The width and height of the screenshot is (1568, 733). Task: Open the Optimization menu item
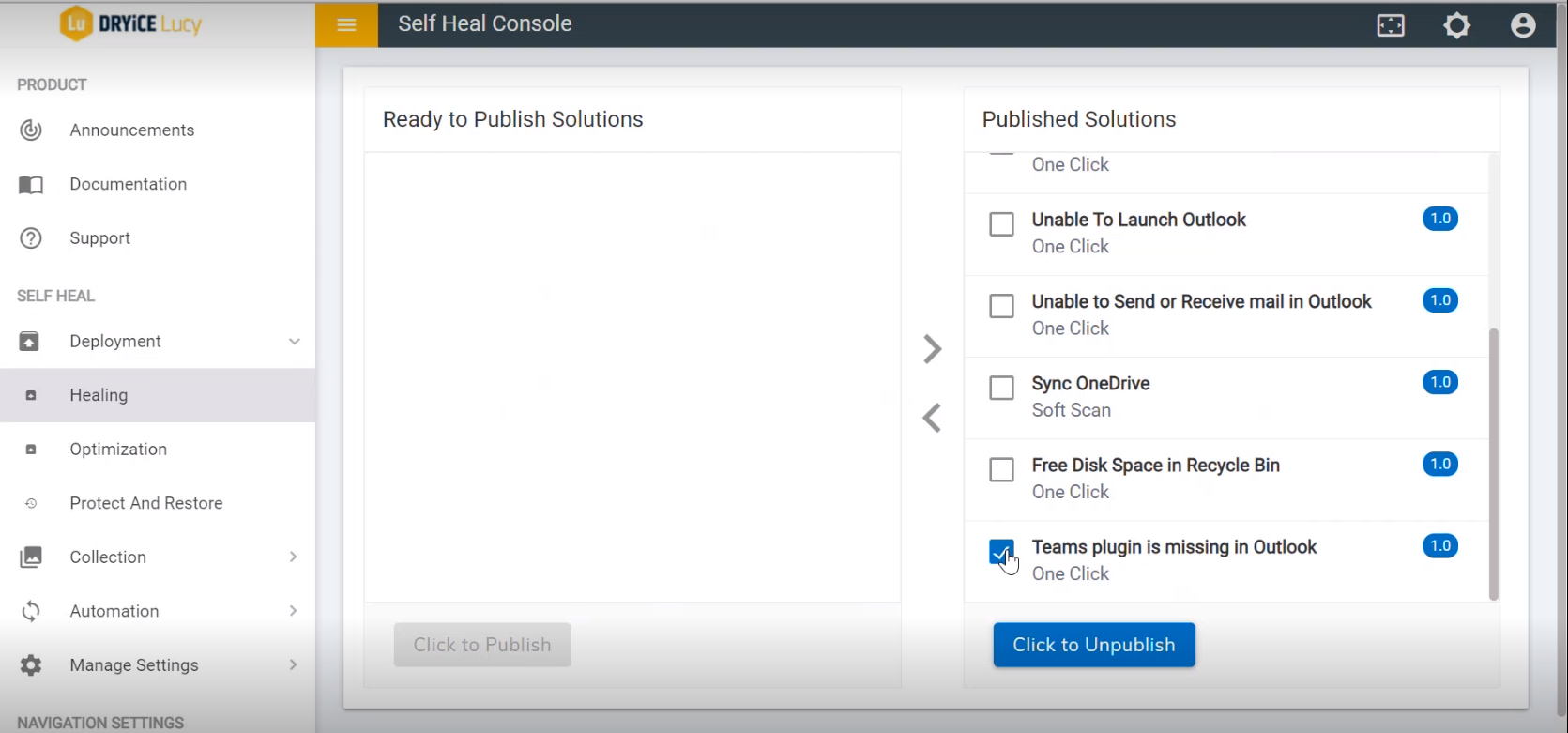(x=118, y=450)
